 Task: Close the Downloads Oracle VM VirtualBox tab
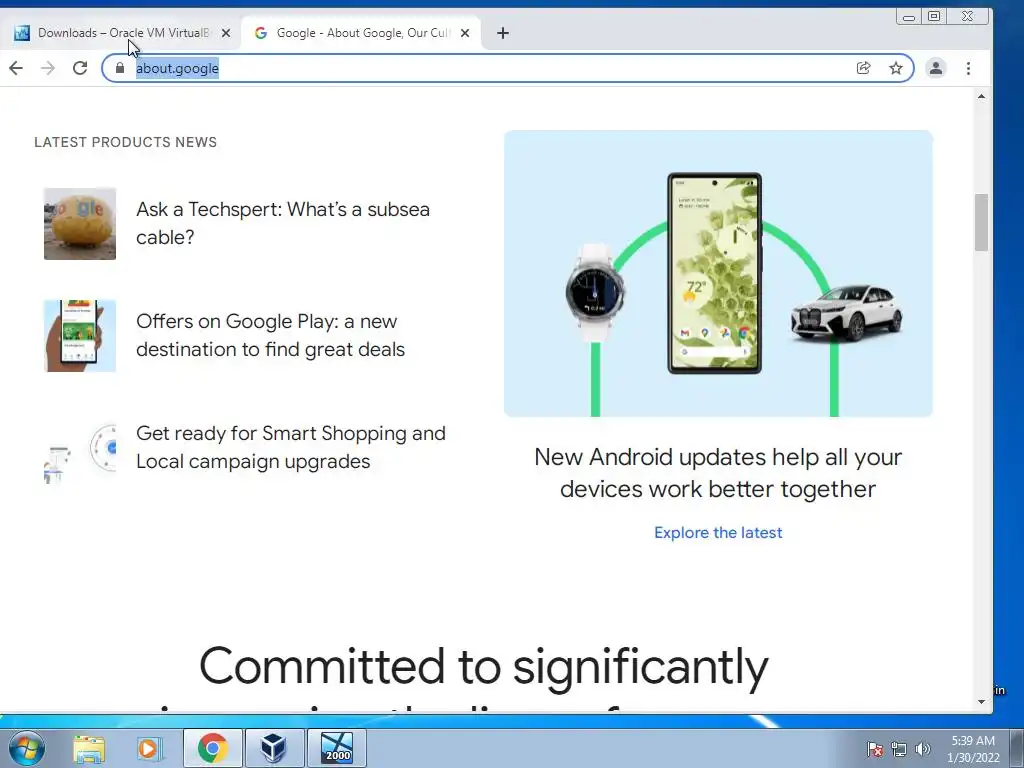click(x=226, y=33)
